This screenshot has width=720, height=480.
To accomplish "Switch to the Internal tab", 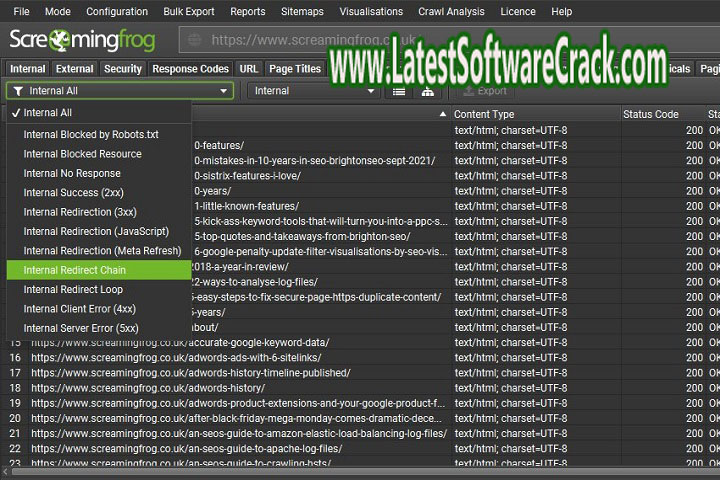I will [x=28, y=69].
